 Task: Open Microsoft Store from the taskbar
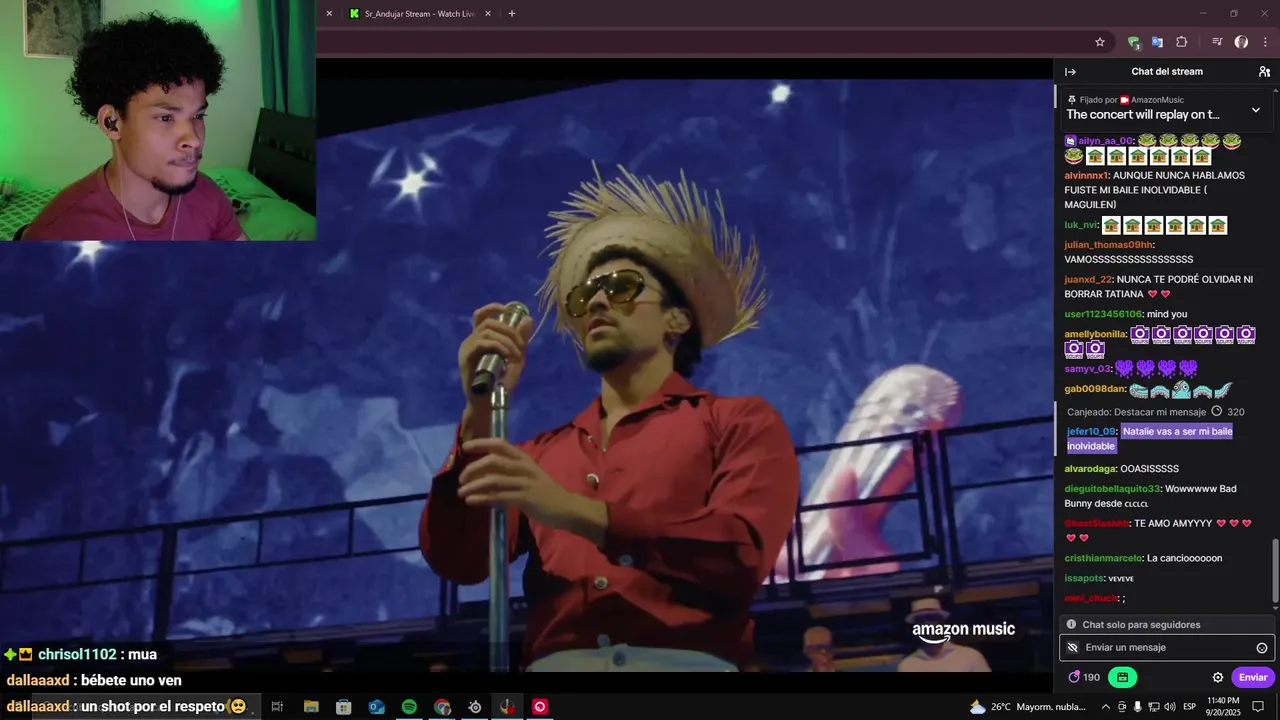click(x=343, y=707)
